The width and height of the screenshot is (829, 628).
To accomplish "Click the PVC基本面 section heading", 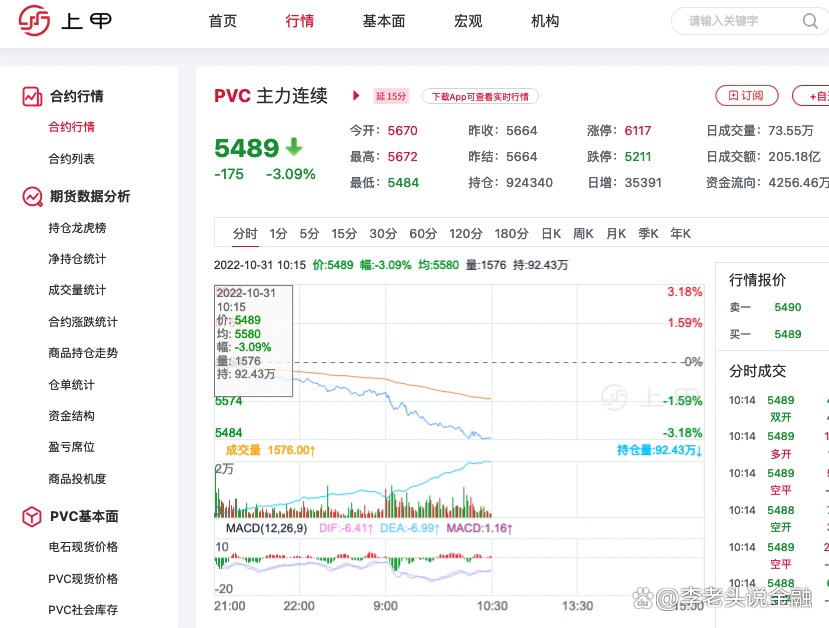I will (84, 516).
